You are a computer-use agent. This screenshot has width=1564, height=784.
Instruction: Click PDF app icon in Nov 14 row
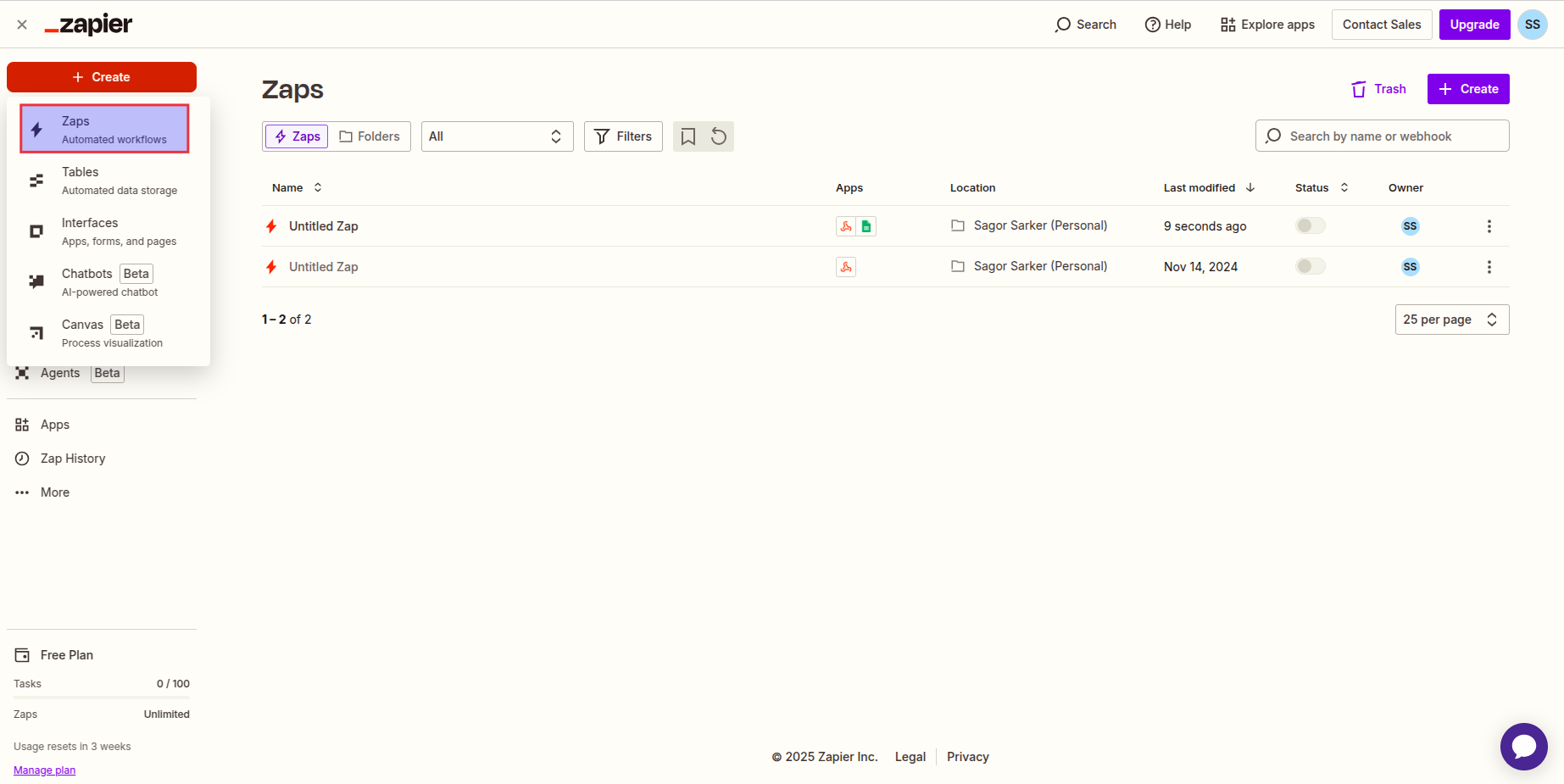pos(846,267)
